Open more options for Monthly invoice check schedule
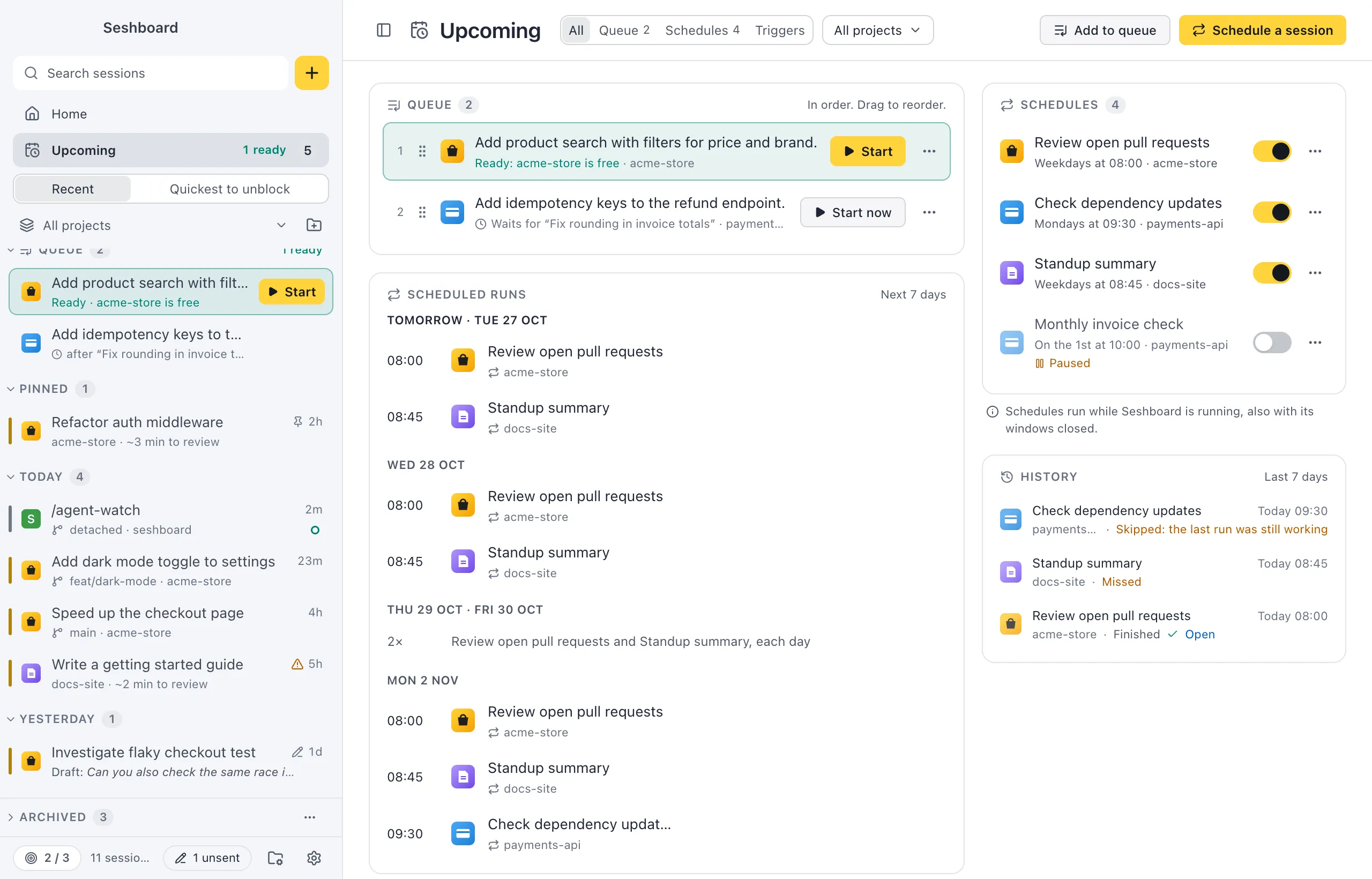The width and height of the screenshot is (1372, 879). (1315, 342)
